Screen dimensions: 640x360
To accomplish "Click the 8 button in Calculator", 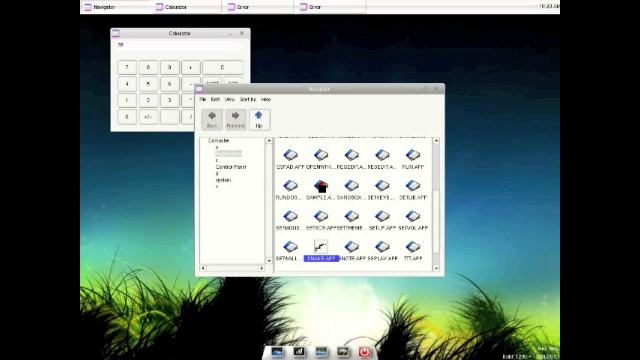I will tap(148, 67).
